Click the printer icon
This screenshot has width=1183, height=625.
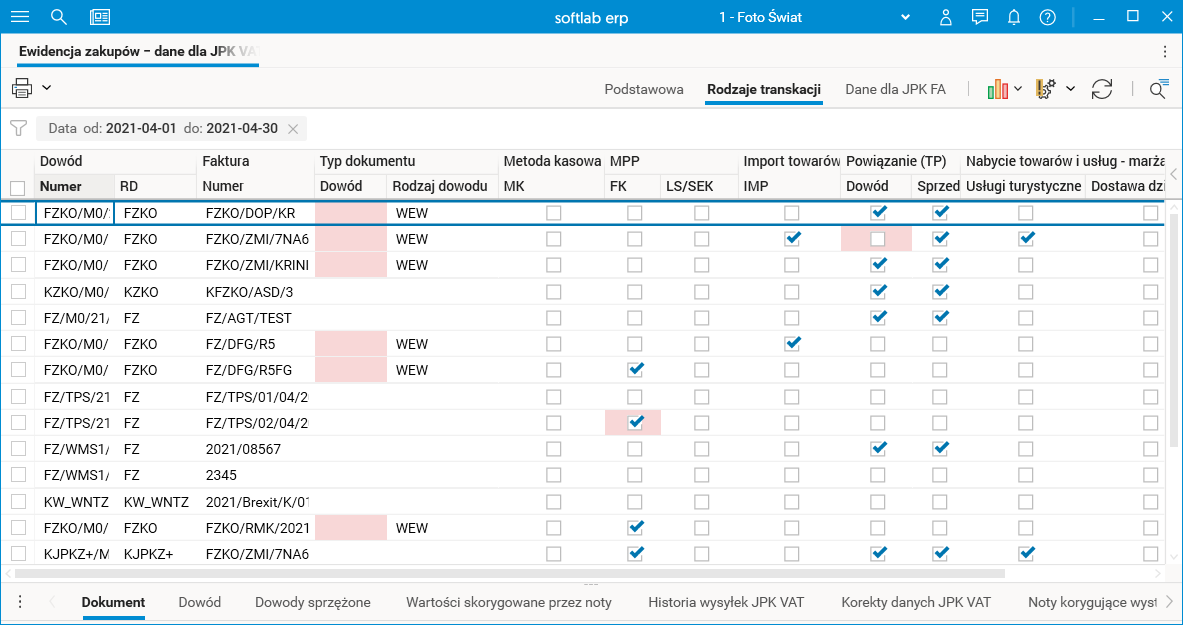pos(22,88)
